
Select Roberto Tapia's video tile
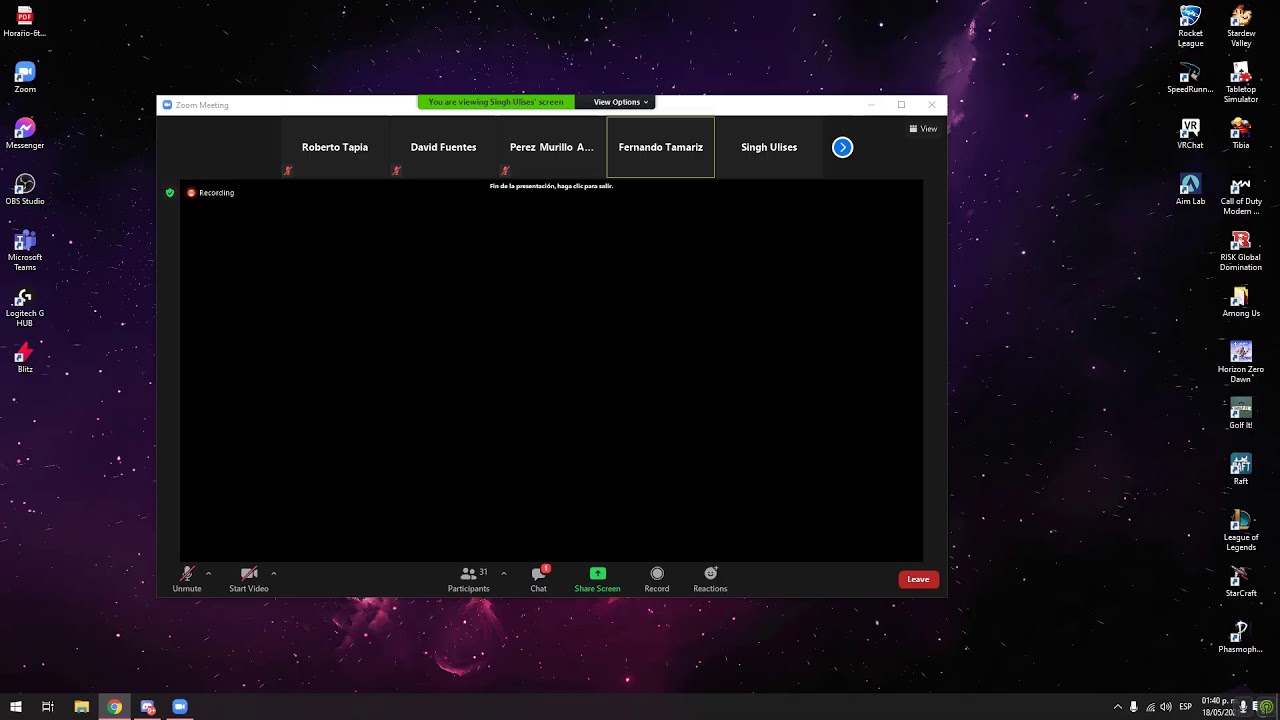pyautogui.click(x=335, y=147)
